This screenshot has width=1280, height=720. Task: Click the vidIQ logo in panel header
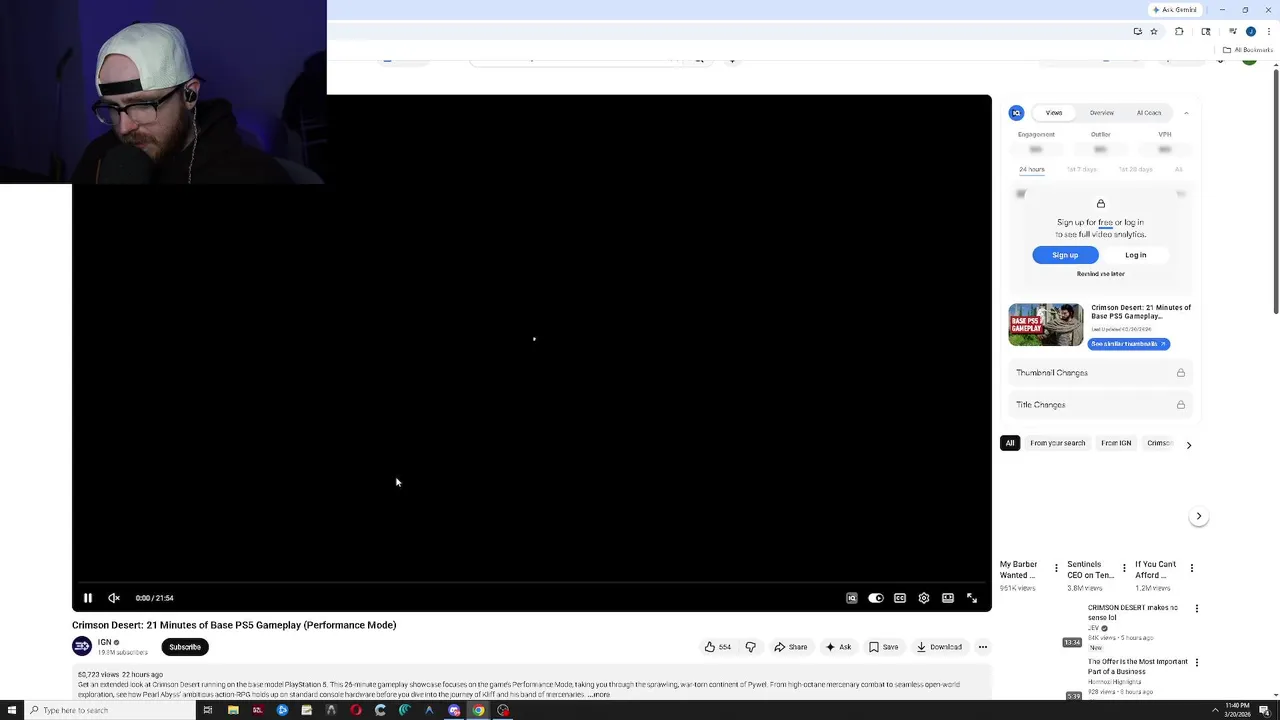(1016, 113)
